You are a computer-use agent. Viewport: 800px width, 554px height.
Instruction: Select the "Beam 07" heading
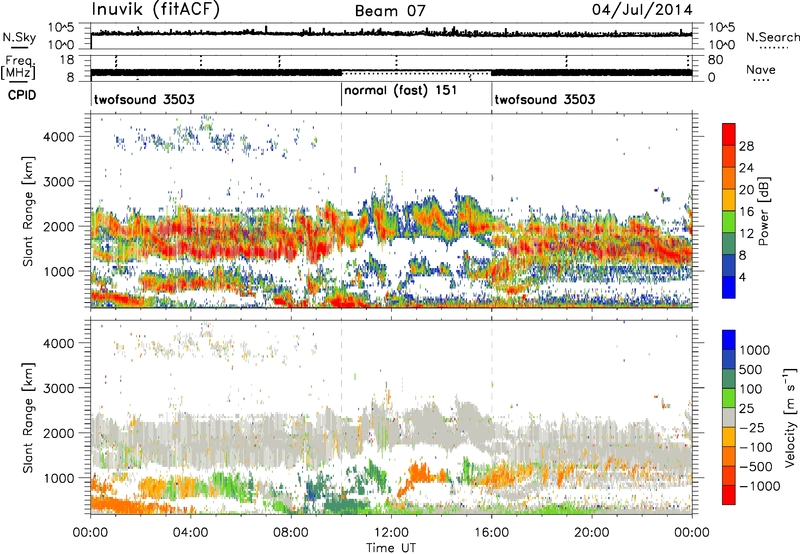(x=390, y=11)
